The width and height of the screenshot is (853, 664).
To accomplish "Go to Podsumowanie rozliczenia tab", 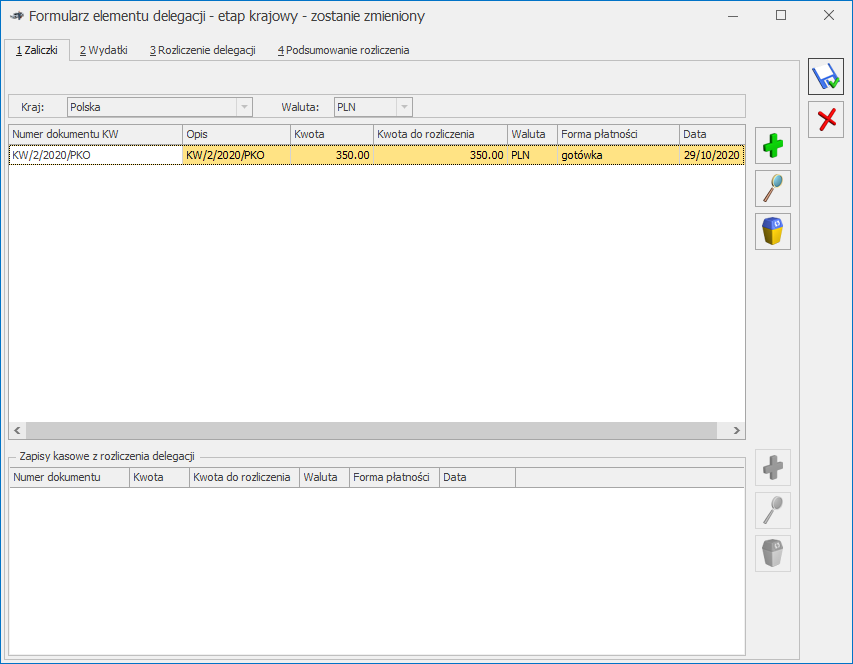I will click(343, 50).
